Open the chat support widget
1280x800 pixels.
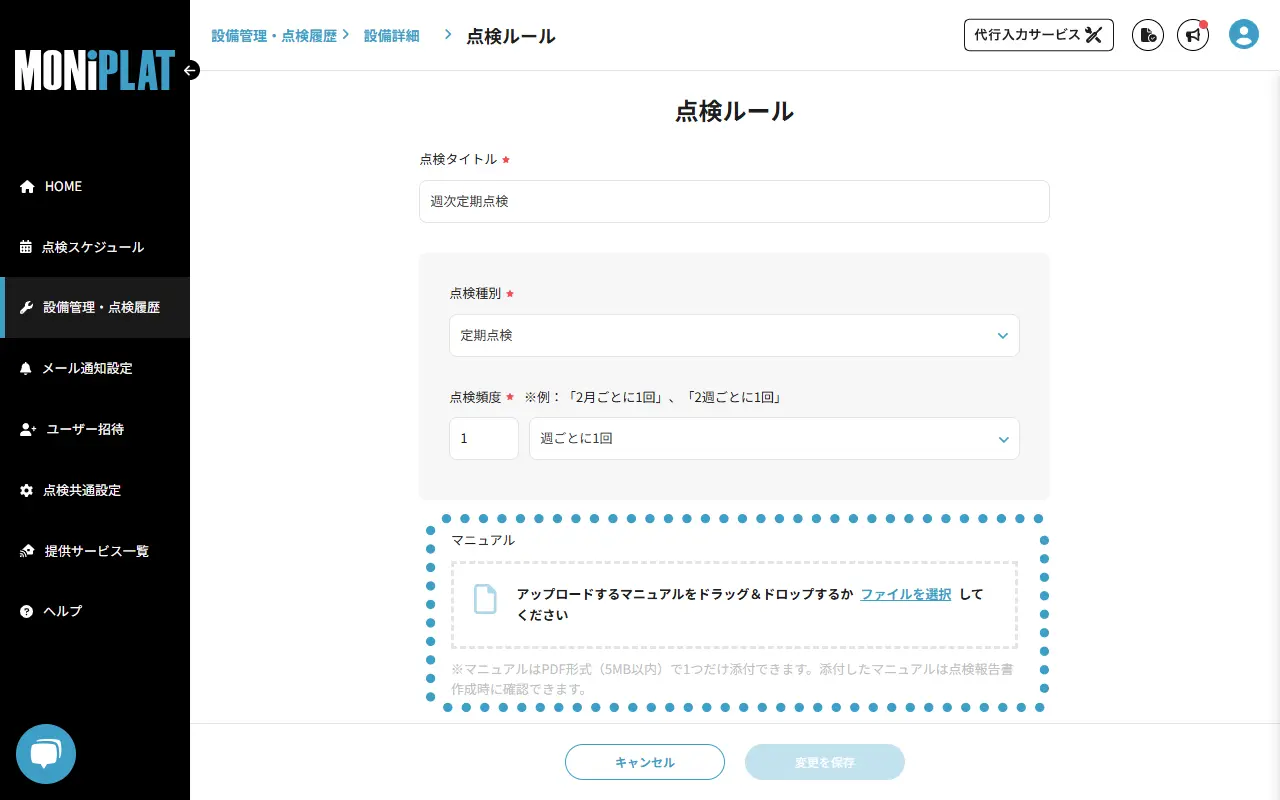(x=46, y=754)
